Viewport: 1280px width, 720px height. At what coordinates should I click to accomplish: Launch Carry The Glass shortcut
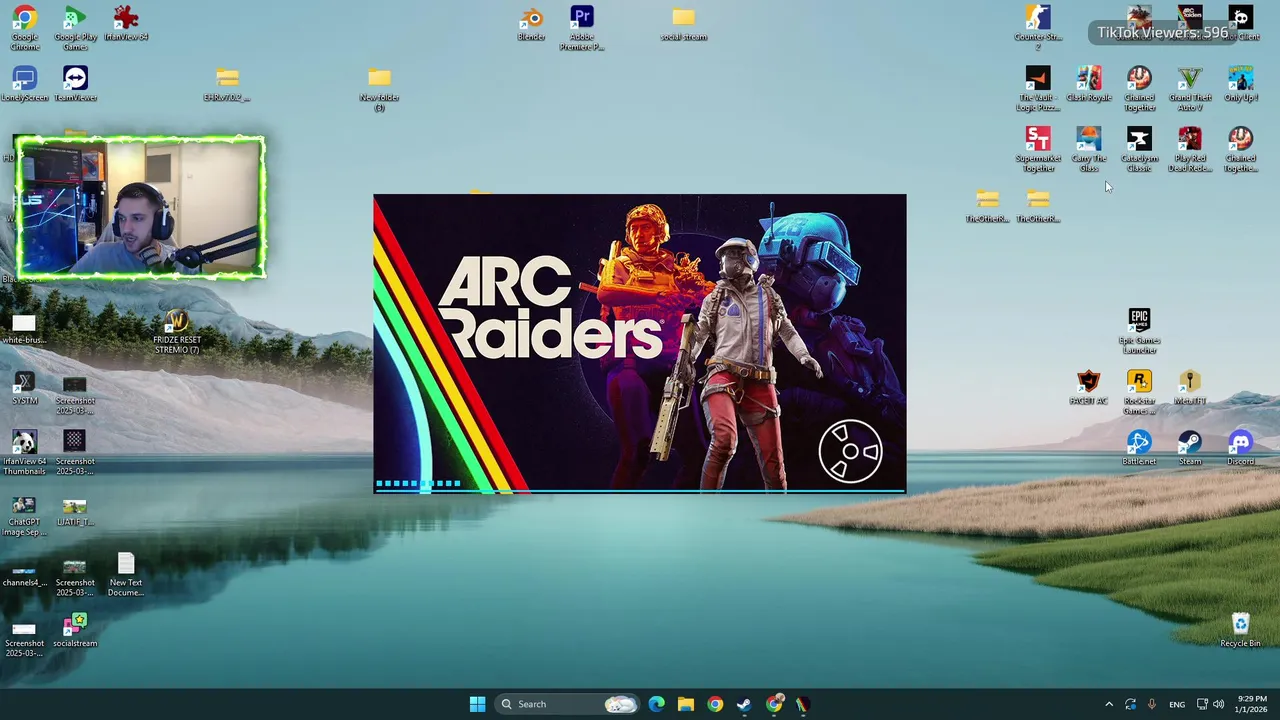[x=1089, y=150]
